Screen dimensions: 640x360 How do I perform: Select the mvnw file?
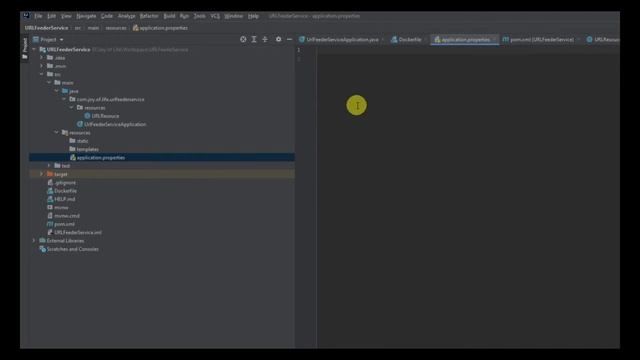click(x=58, y=207)
